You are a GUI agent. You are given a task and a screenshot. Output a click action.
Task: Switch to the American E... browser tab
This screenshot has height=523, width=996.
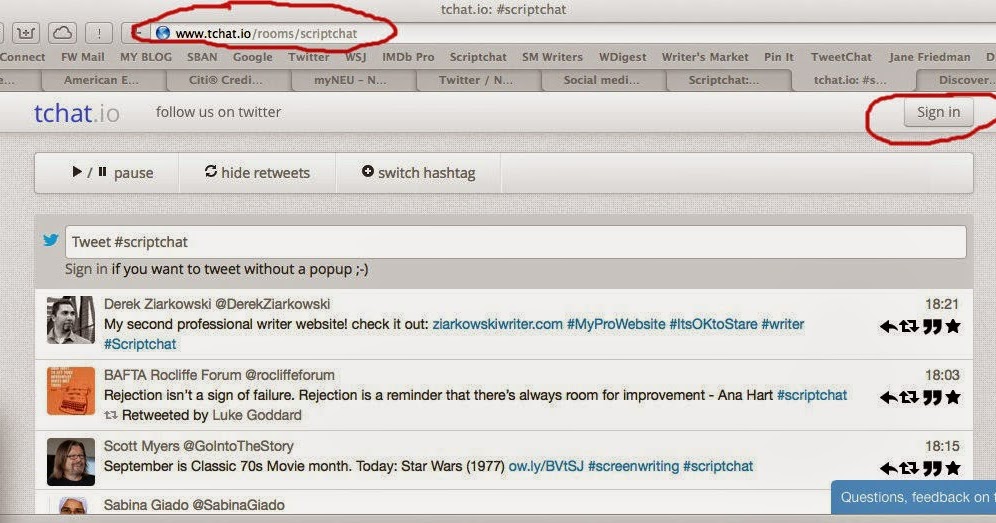pos(104,80)
